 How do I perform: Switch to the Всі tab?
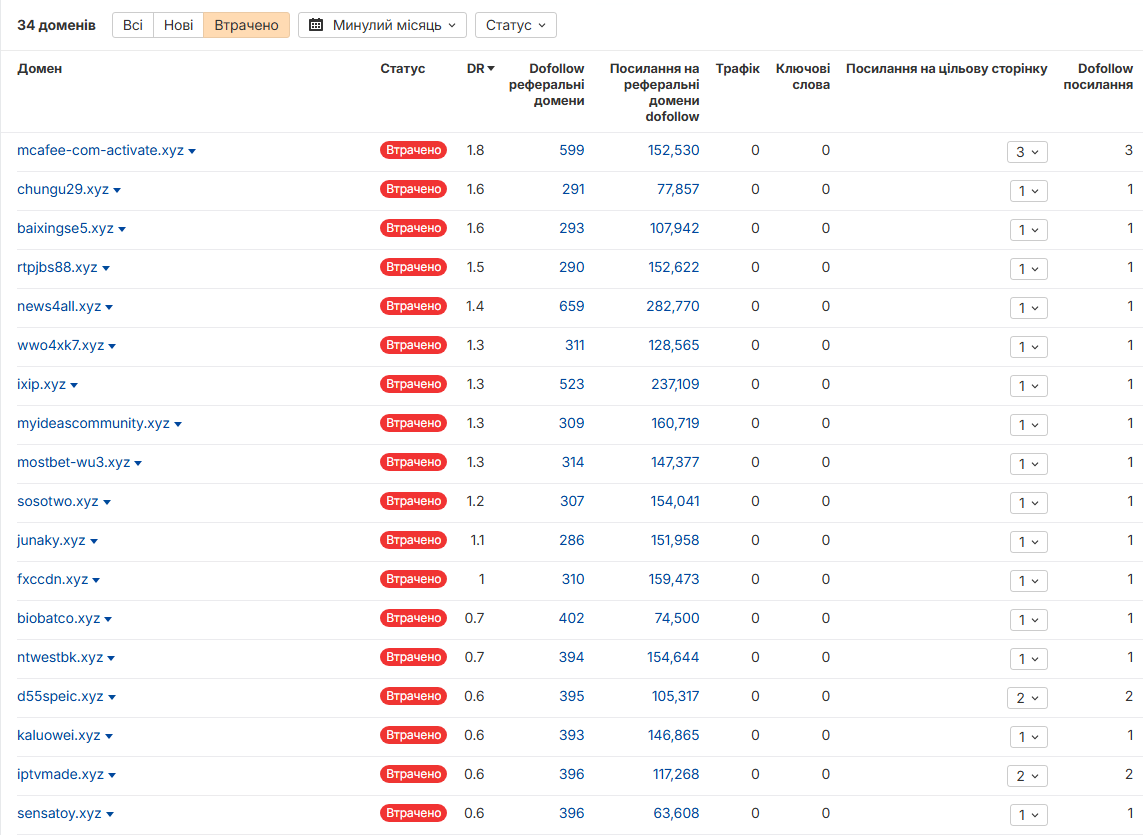(x=133, y=25)
